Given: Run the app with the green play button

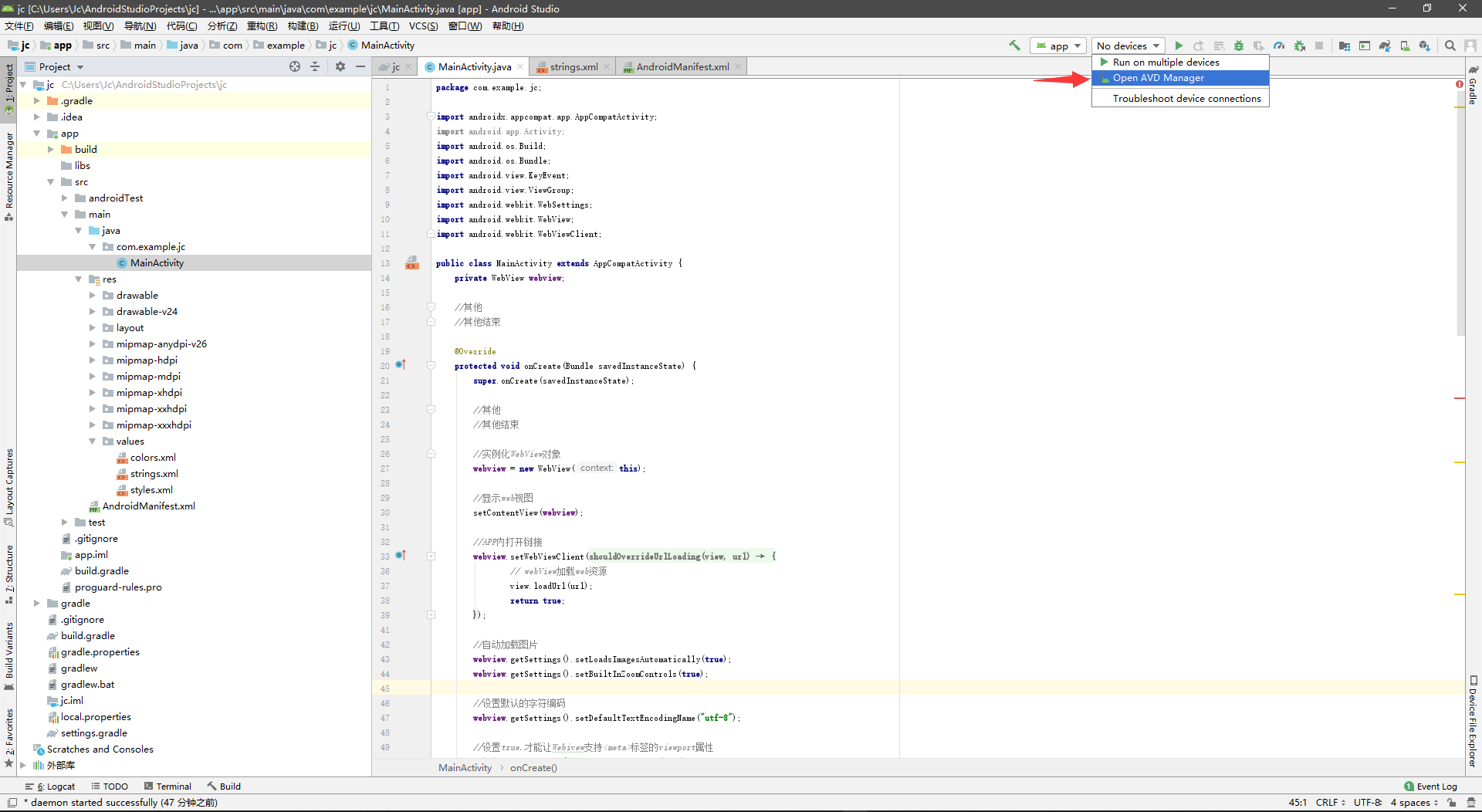Looking at the screenshot, I should point(1179,46).
